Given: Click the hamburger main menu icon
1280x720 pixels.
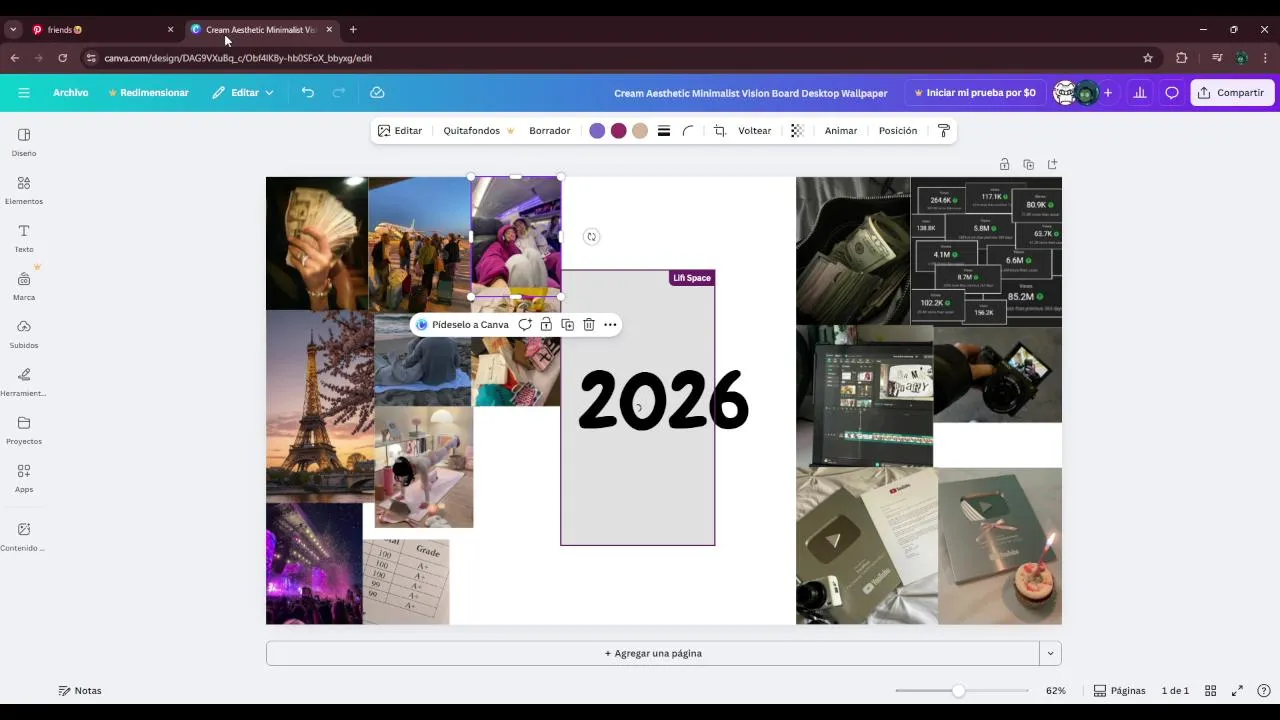Looking at the screenshot, I should (24, 92).
